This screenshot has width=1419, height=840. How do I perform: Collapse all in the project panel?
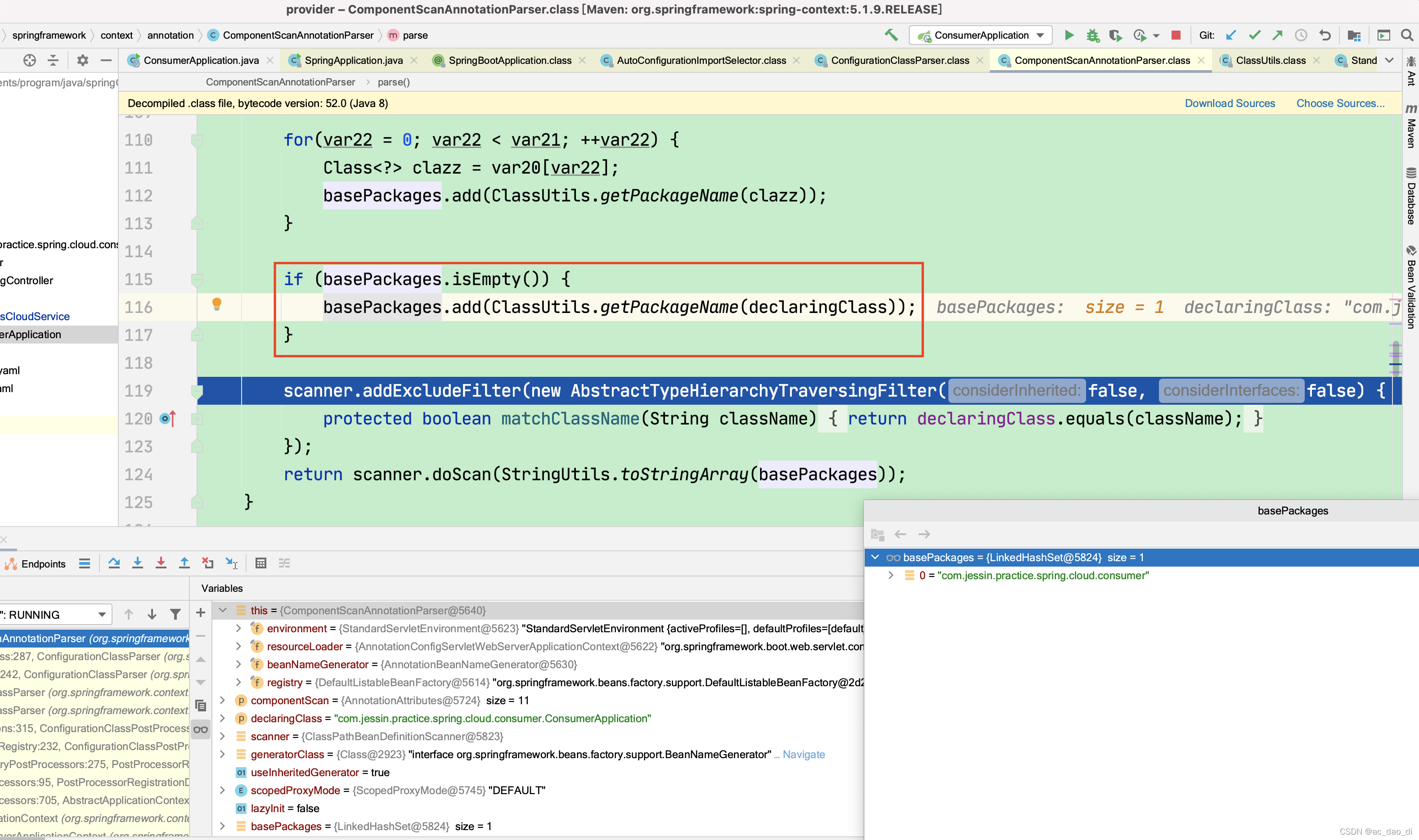pos(53,60)
